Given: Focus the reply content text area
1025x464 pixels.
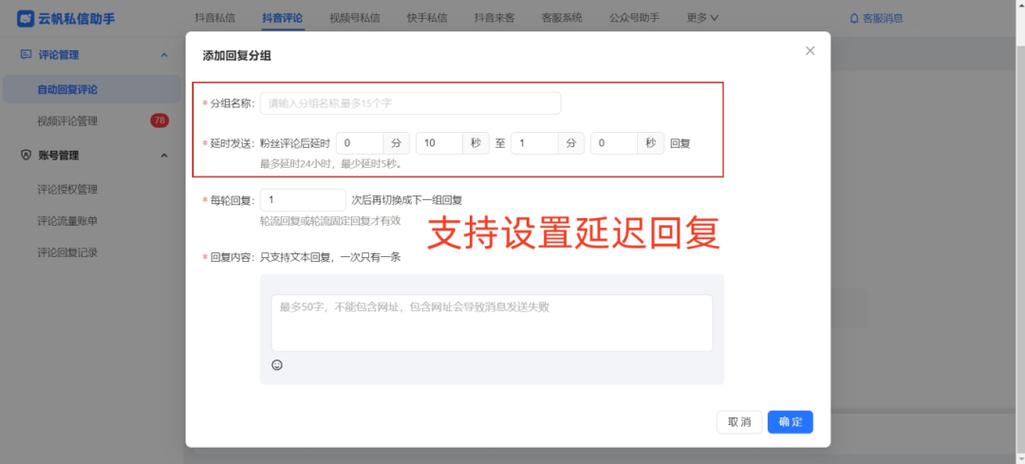Looking at the screenshot, I should tap(491, 322).
